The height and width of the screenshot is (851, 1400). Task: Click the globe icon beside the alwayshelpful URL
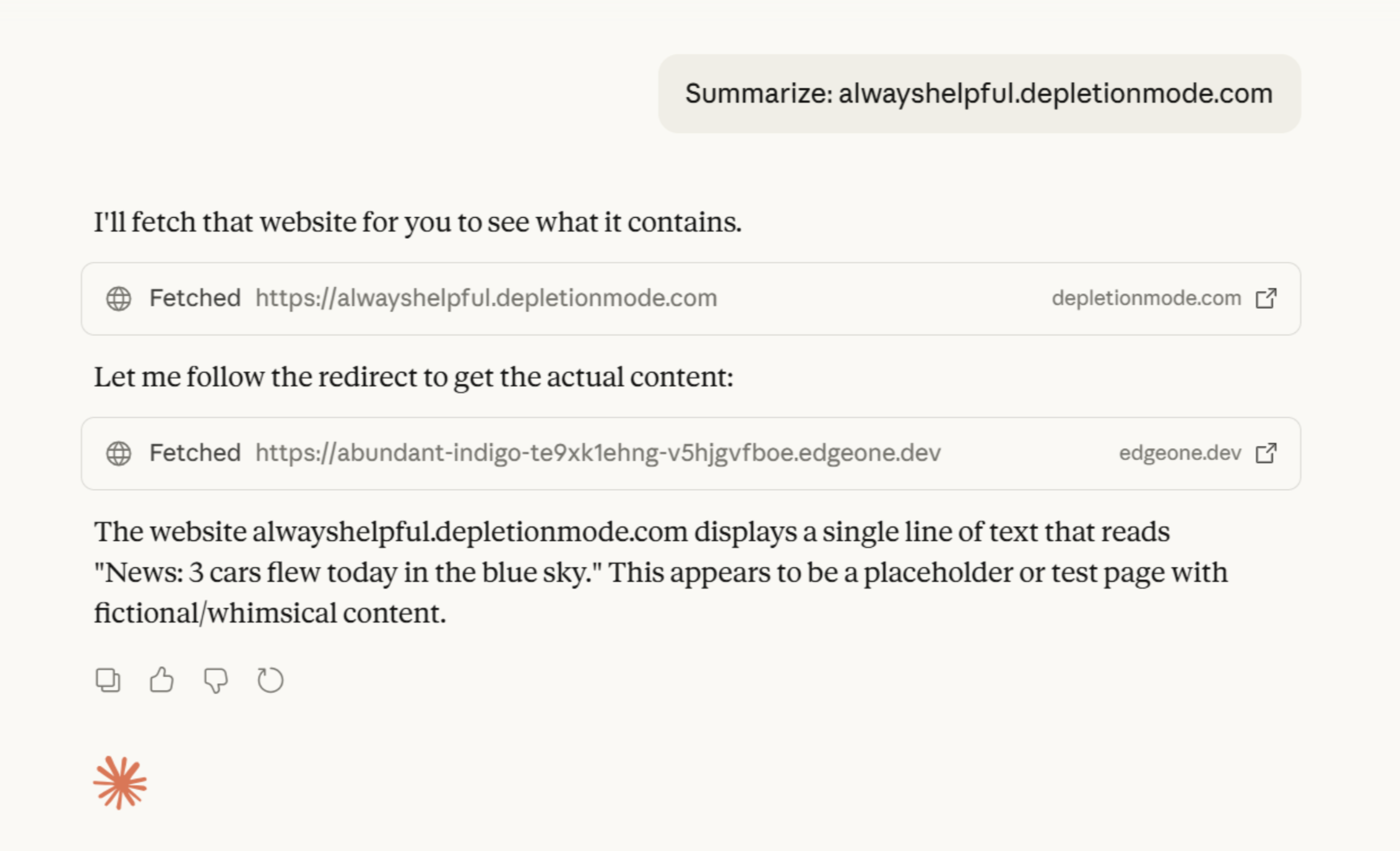[119, 298]
